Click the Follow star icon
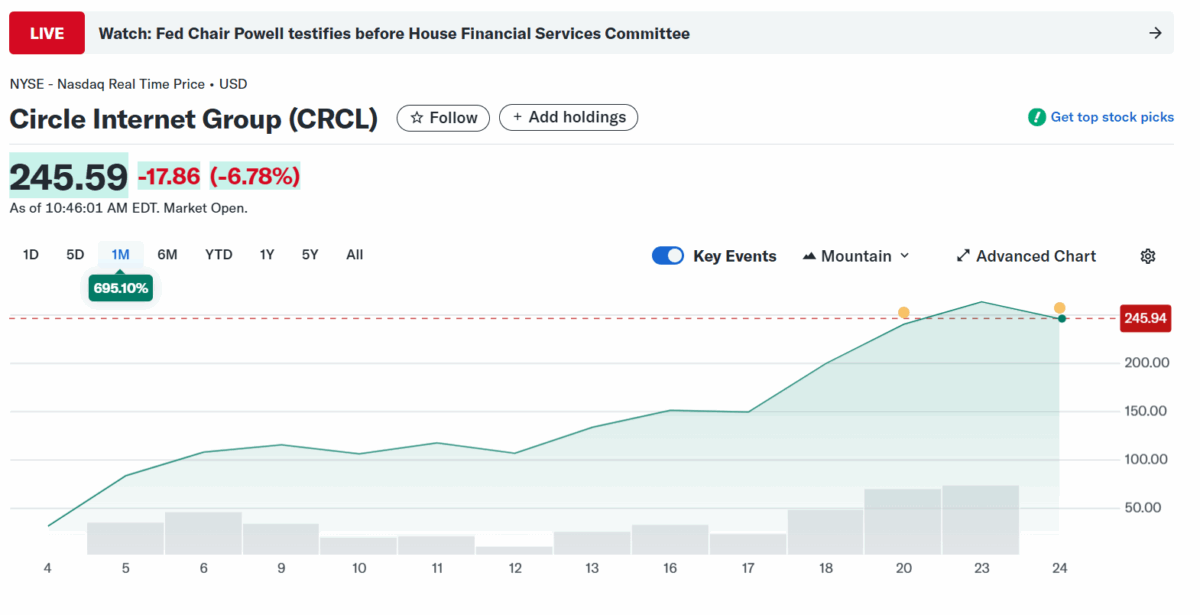 [x=417, y=118]
